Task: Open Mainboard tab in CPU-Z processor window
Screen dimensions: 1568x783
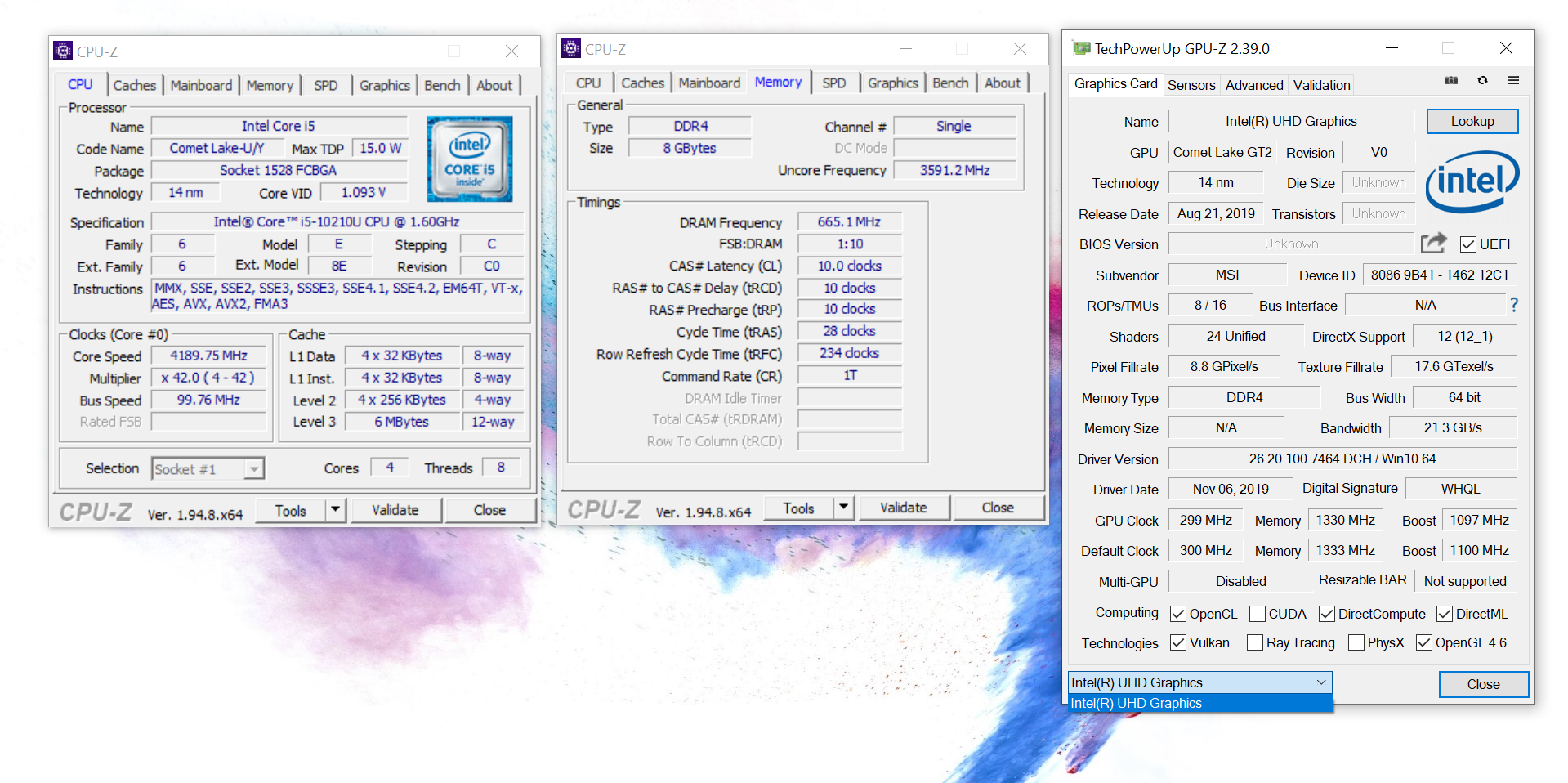Action: pos(201,85)
